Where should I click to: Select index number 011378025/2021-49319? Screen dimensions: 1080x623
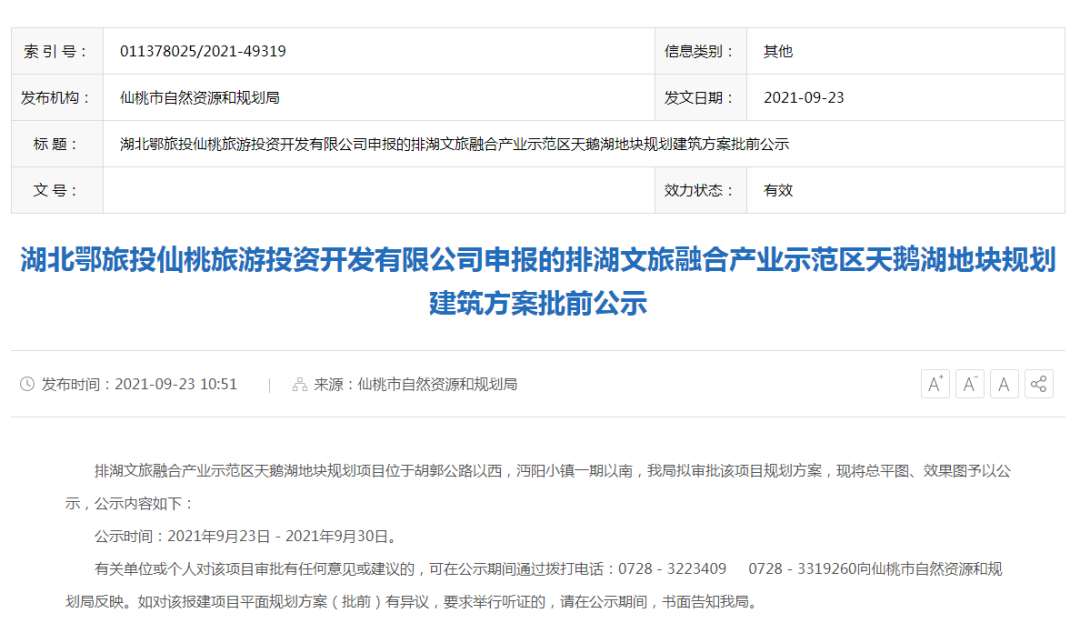pos(202,51)
